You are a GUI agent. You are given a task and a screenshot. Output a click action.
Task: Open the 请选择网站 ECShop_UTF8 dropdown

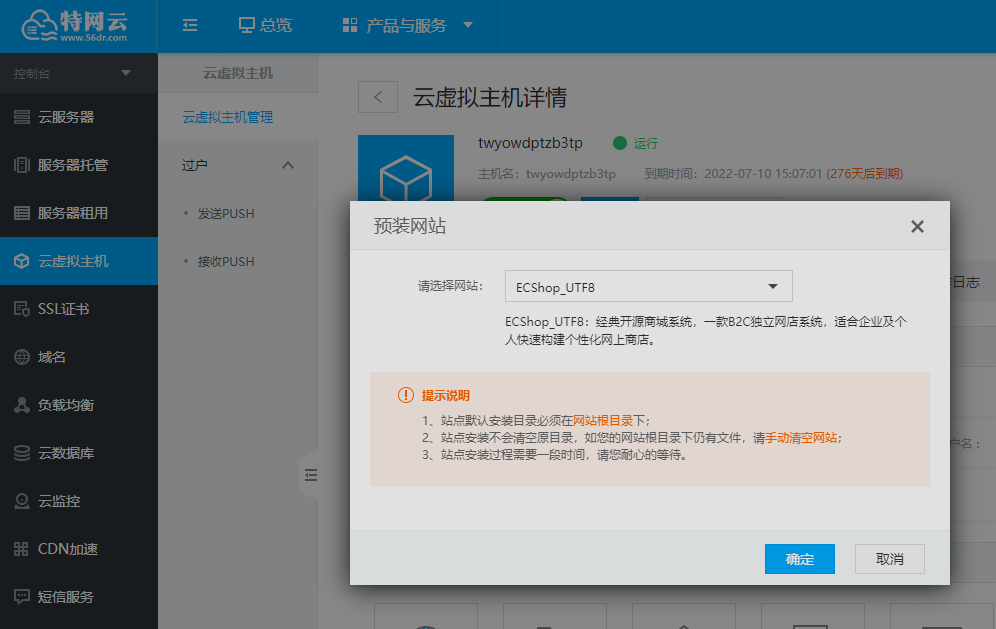tap(649, 287)
